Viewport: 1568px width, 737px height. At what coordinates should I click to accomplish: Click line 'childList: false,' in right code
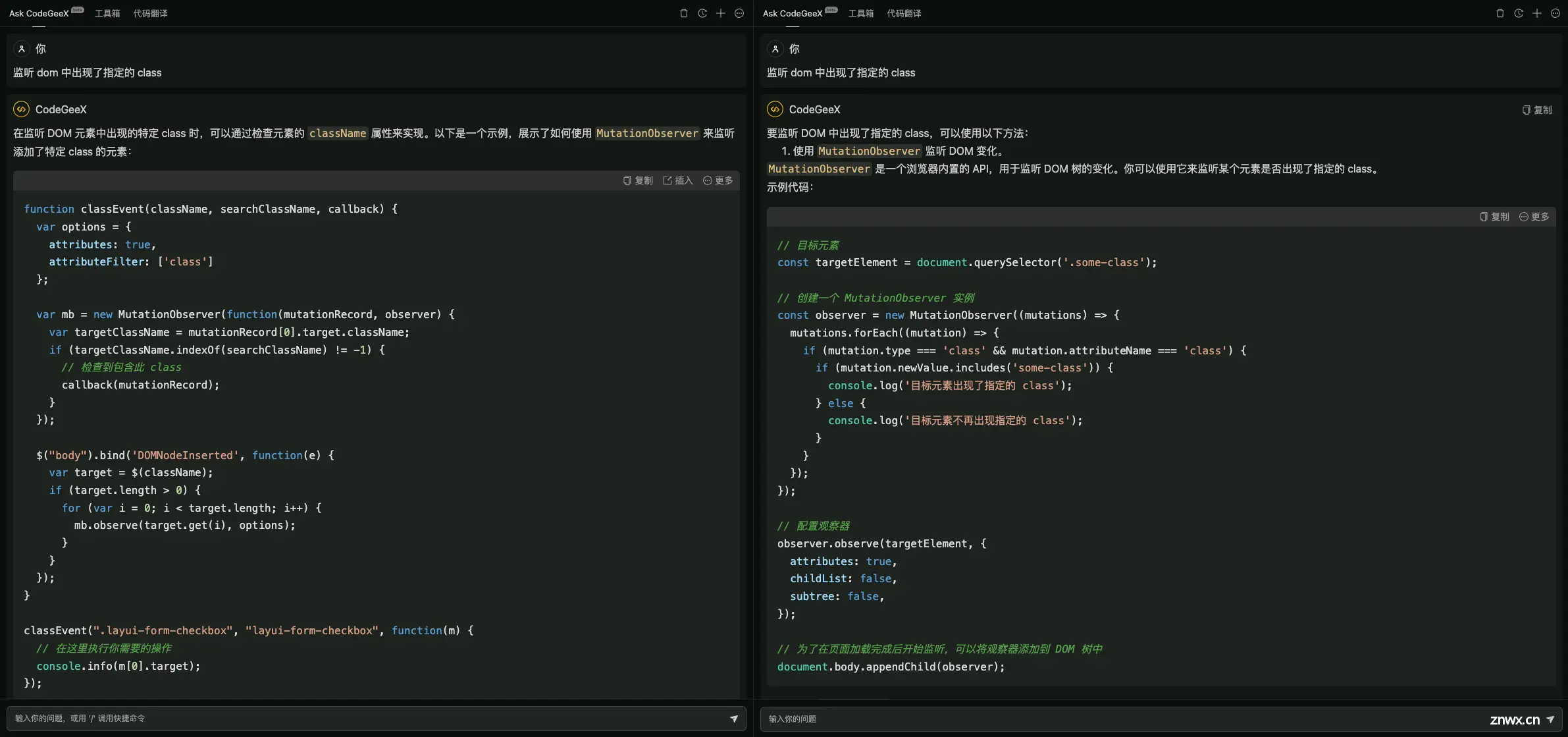click(844, 578)
